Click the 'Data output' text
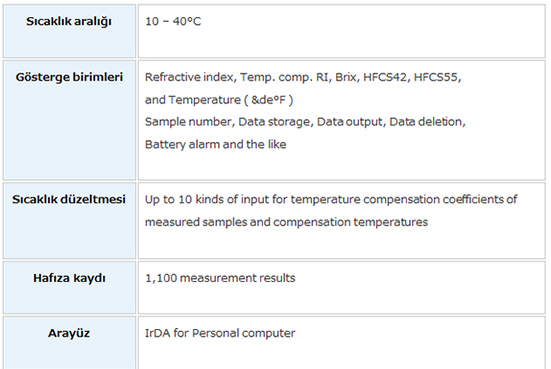551x369 pixels. point(349,122)
